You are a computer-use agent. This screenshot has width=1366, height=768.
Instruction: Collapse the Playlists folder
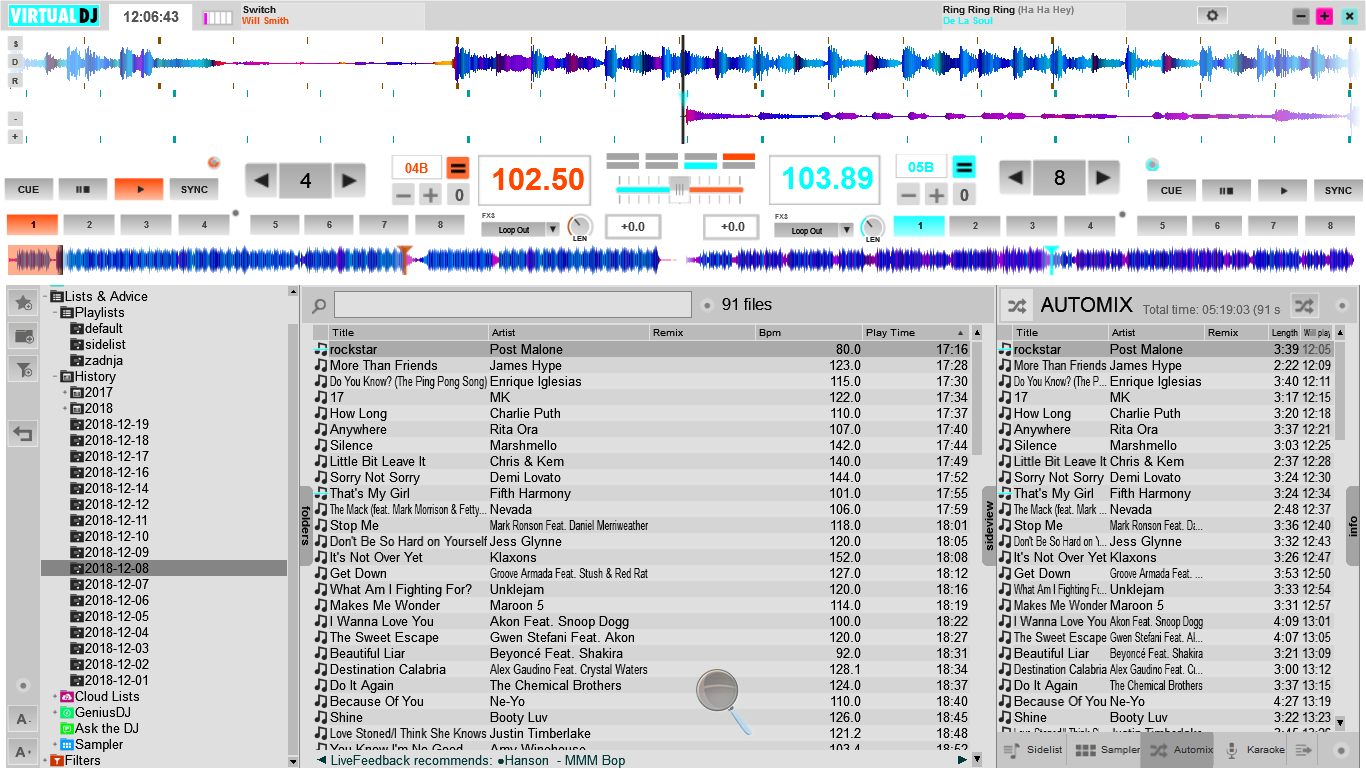[x=56, y=312]
